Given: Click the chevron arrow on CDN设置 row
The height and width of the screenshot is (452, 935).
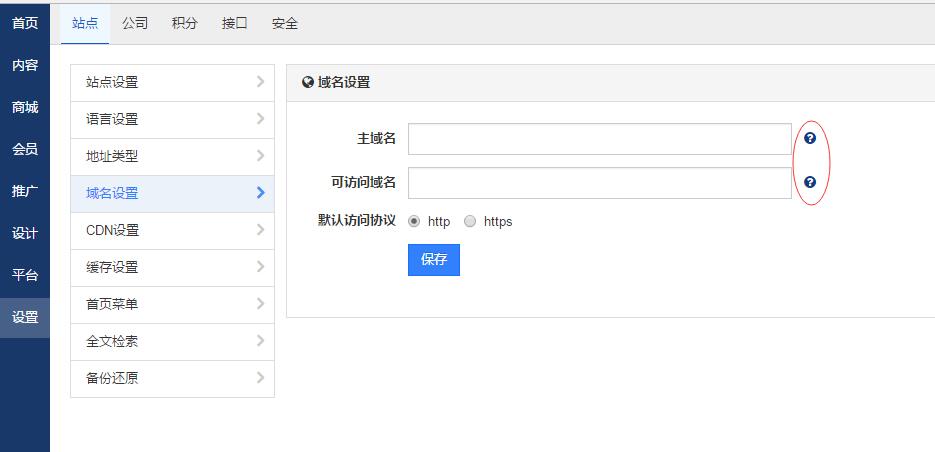Looking at the screenshot, I should pyautogui.click(x=260, y=230).
